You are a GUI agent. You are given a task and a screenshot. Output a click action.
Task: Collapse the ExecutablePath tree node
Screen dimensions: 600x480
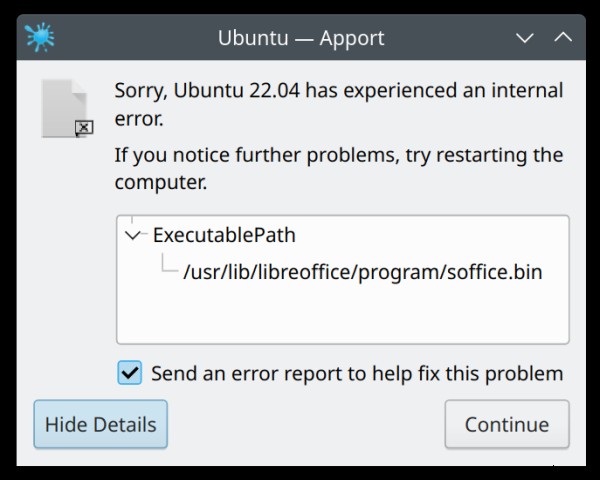point(132,235)
